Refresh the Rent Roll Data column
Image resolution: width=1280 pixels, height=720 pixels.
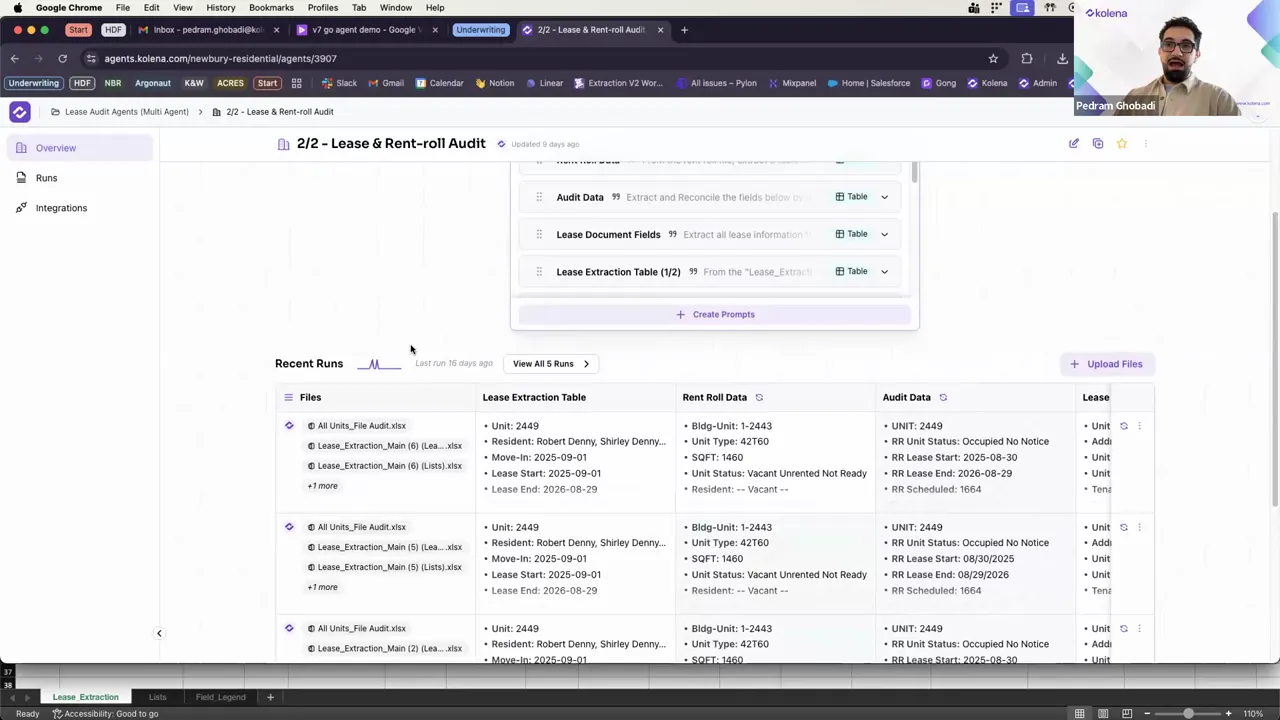(759, 398)
